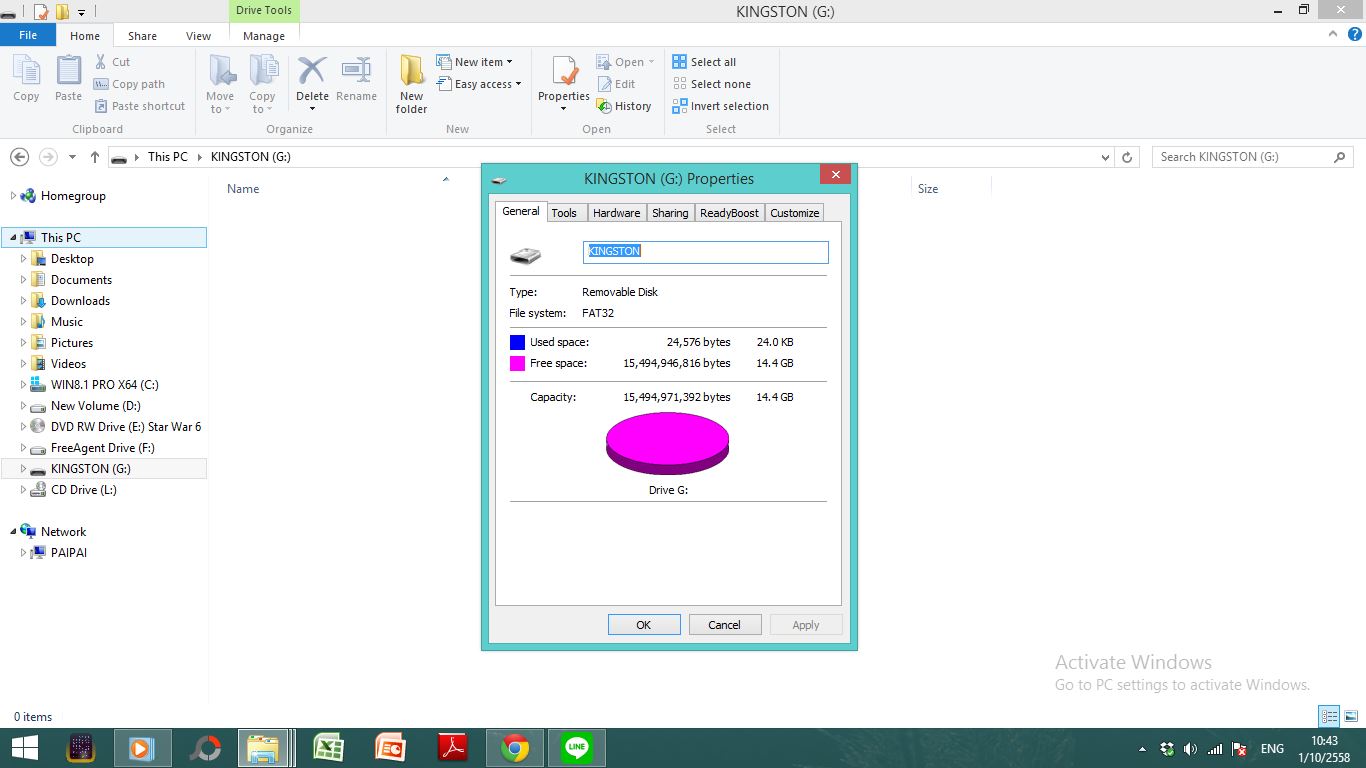Open Excel from the taskbar

point(328,748)
